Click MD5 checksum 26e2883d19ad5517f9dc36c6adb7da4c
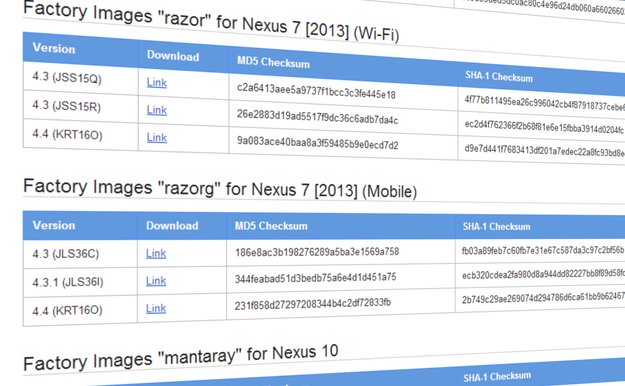625x386 pixels. pyautogui.click(x=317, y=117)
